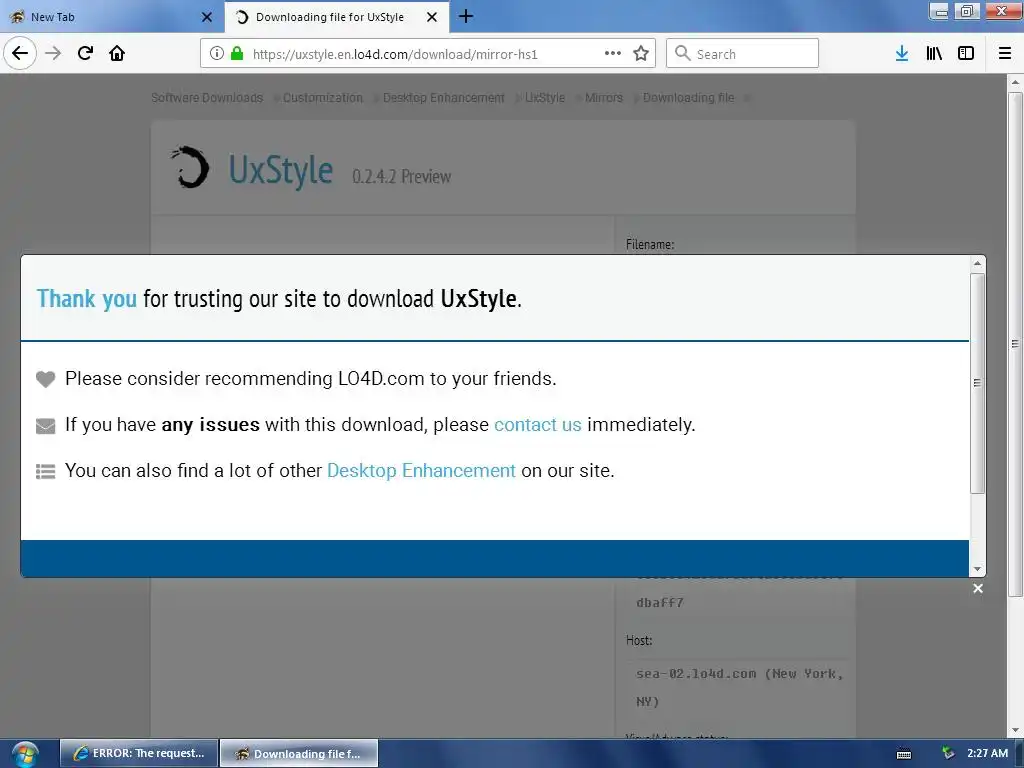1024x768 pixels.
Task: Open Customization breadcrumb
Action: [323, 97]
